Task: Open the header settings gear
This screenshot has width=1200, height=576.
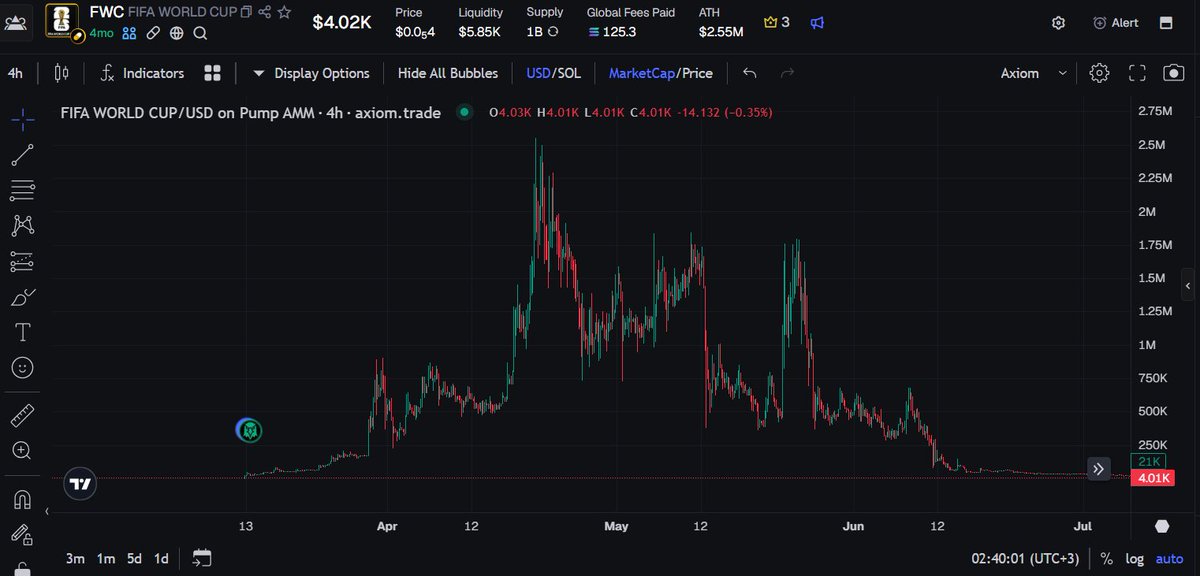Action: 1059,23
